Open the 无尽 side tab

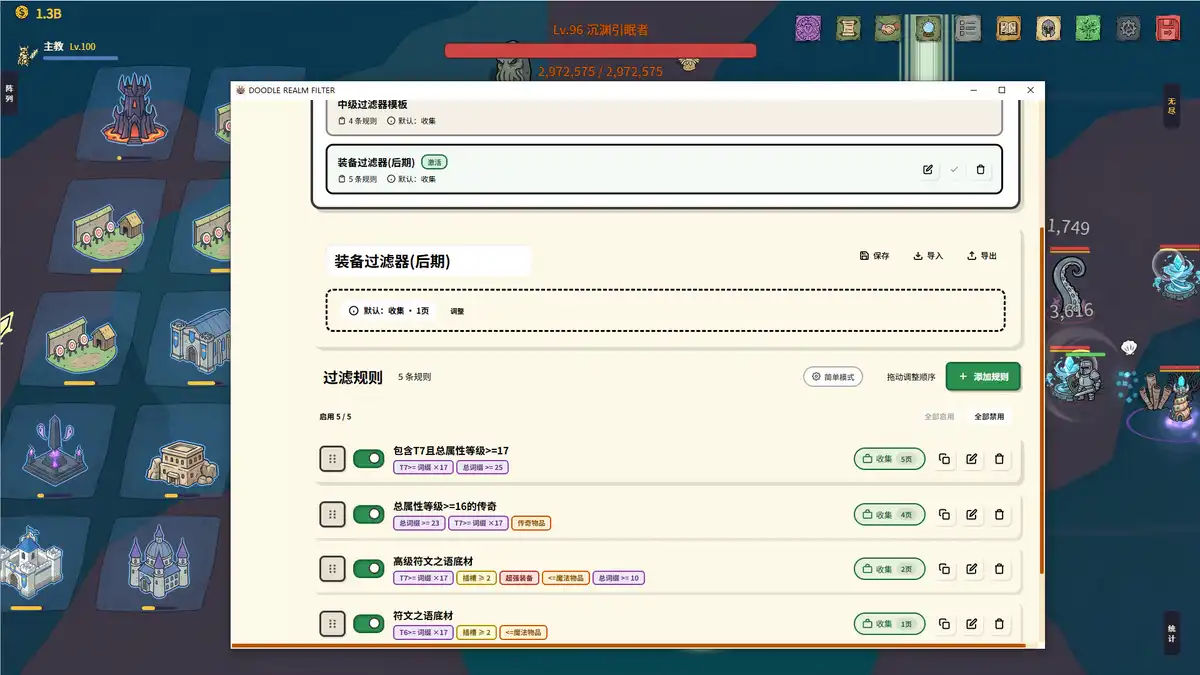pyautogui.click(x=1171, y=106)
